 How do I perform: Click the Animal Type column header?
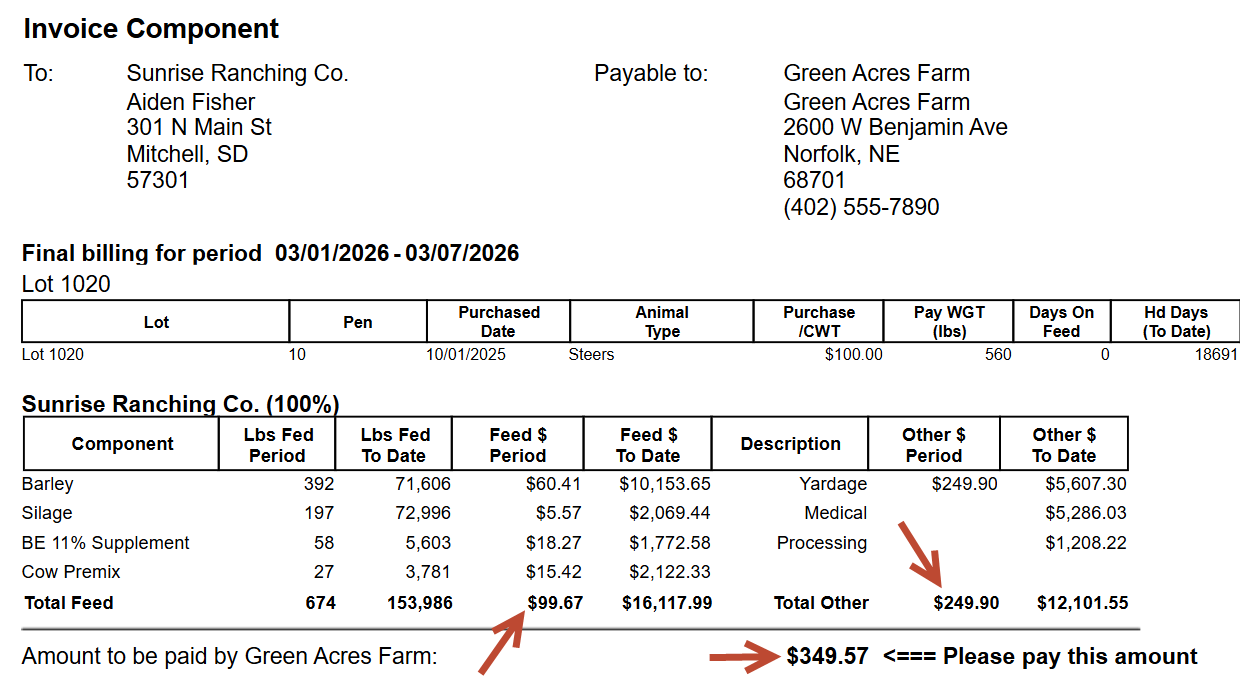(x=662, y=322)
